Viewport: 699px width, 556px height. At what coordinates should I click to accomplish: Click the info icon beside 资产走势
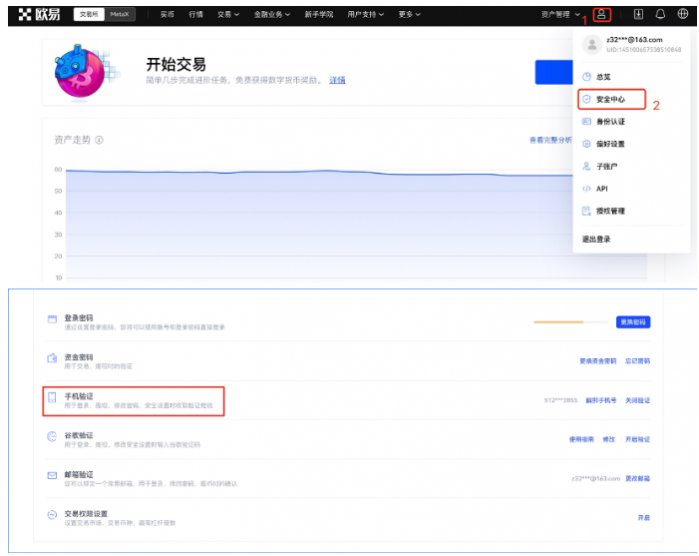point(99,140)
